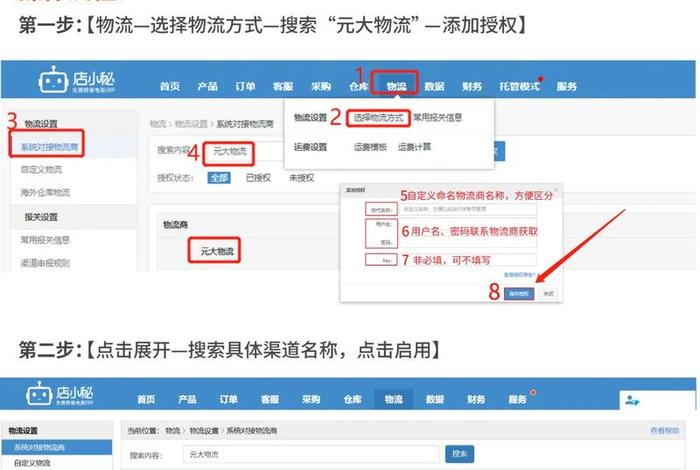This screenshot has height=470, width=700.
Task: Click the 搜索内容 input field in step two
Action: [311, 454]
